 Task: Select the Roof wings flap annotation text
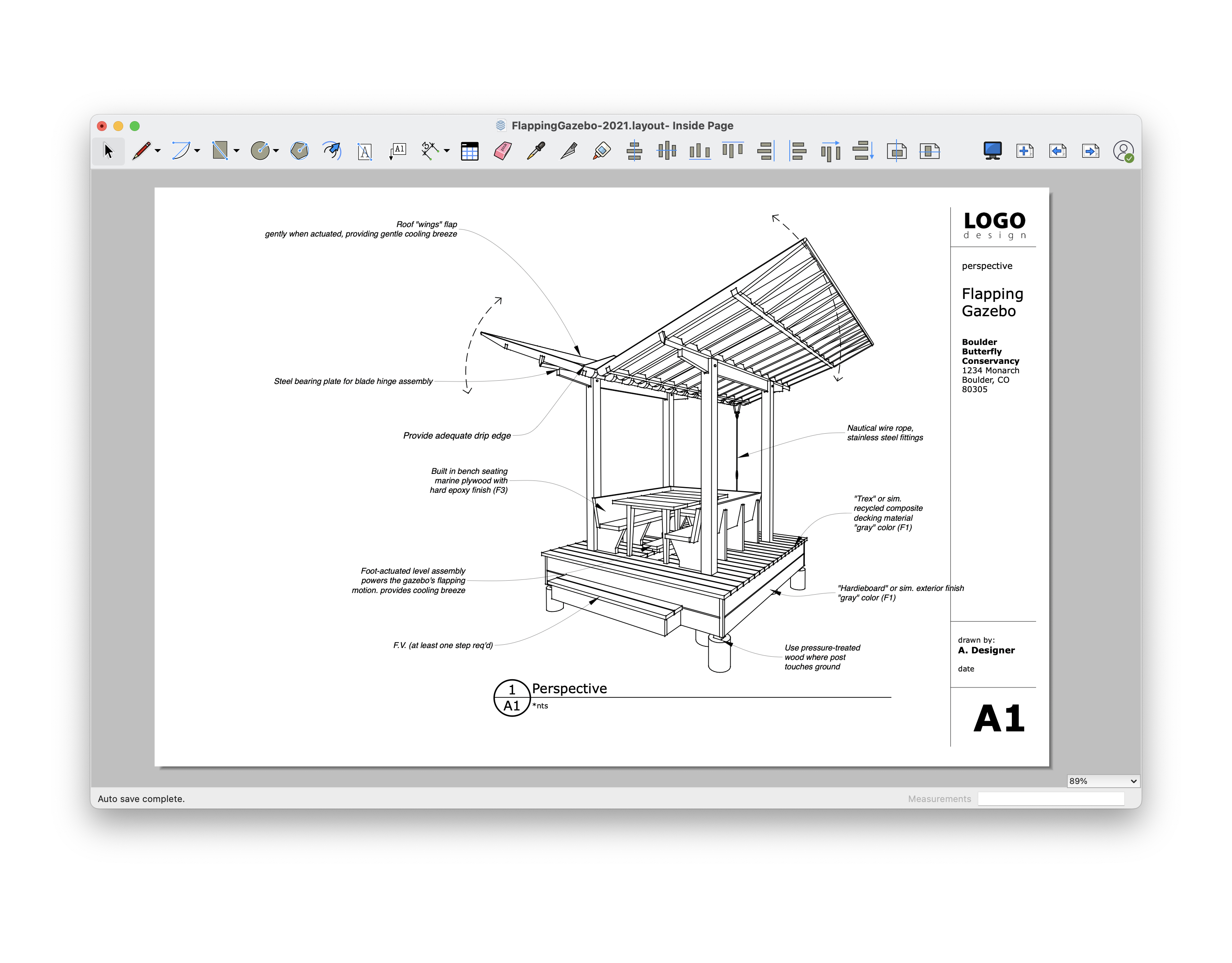361,229
